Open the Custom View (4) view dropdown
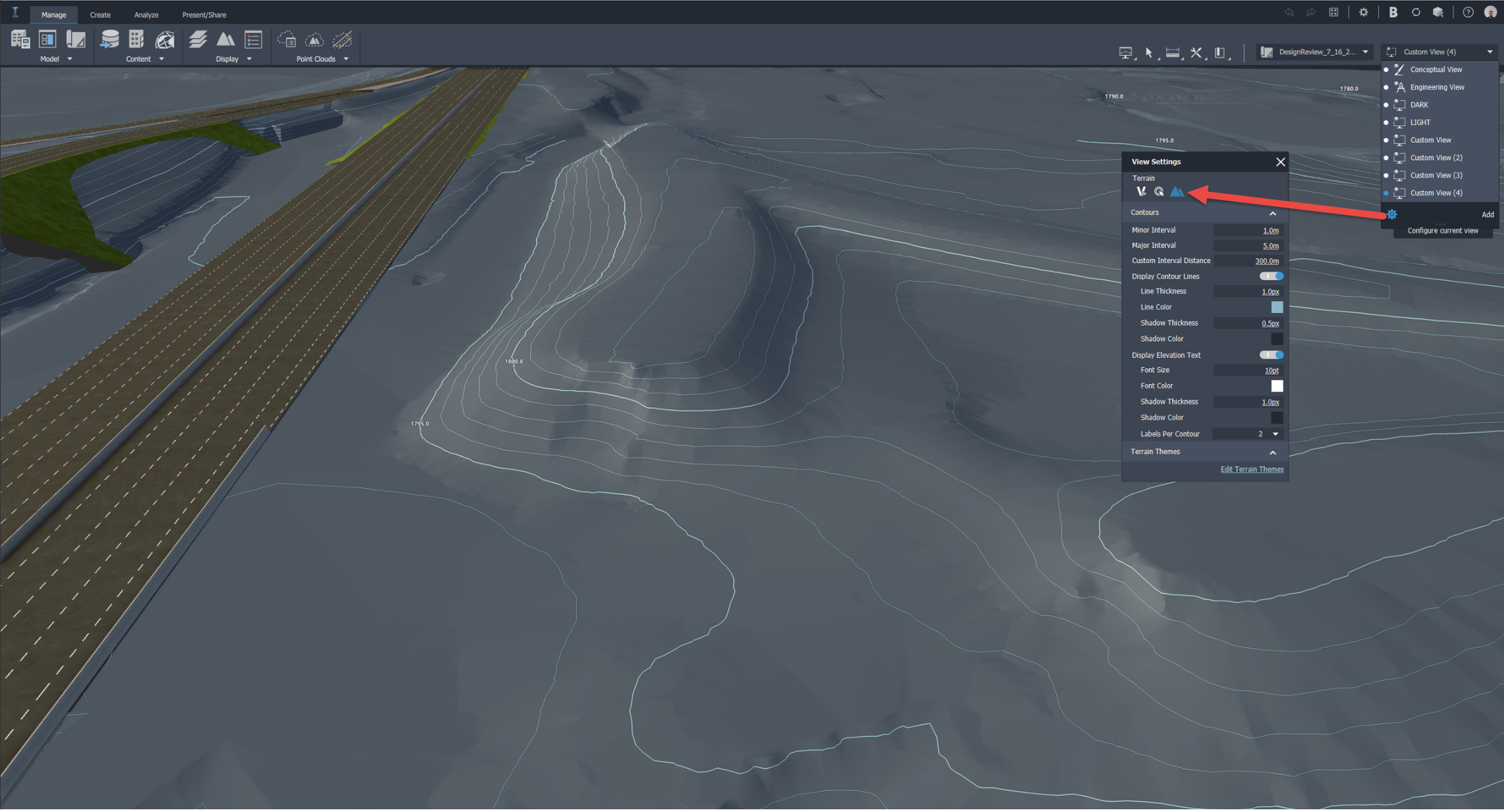The image size is (1504, 812). [1439, 52]
